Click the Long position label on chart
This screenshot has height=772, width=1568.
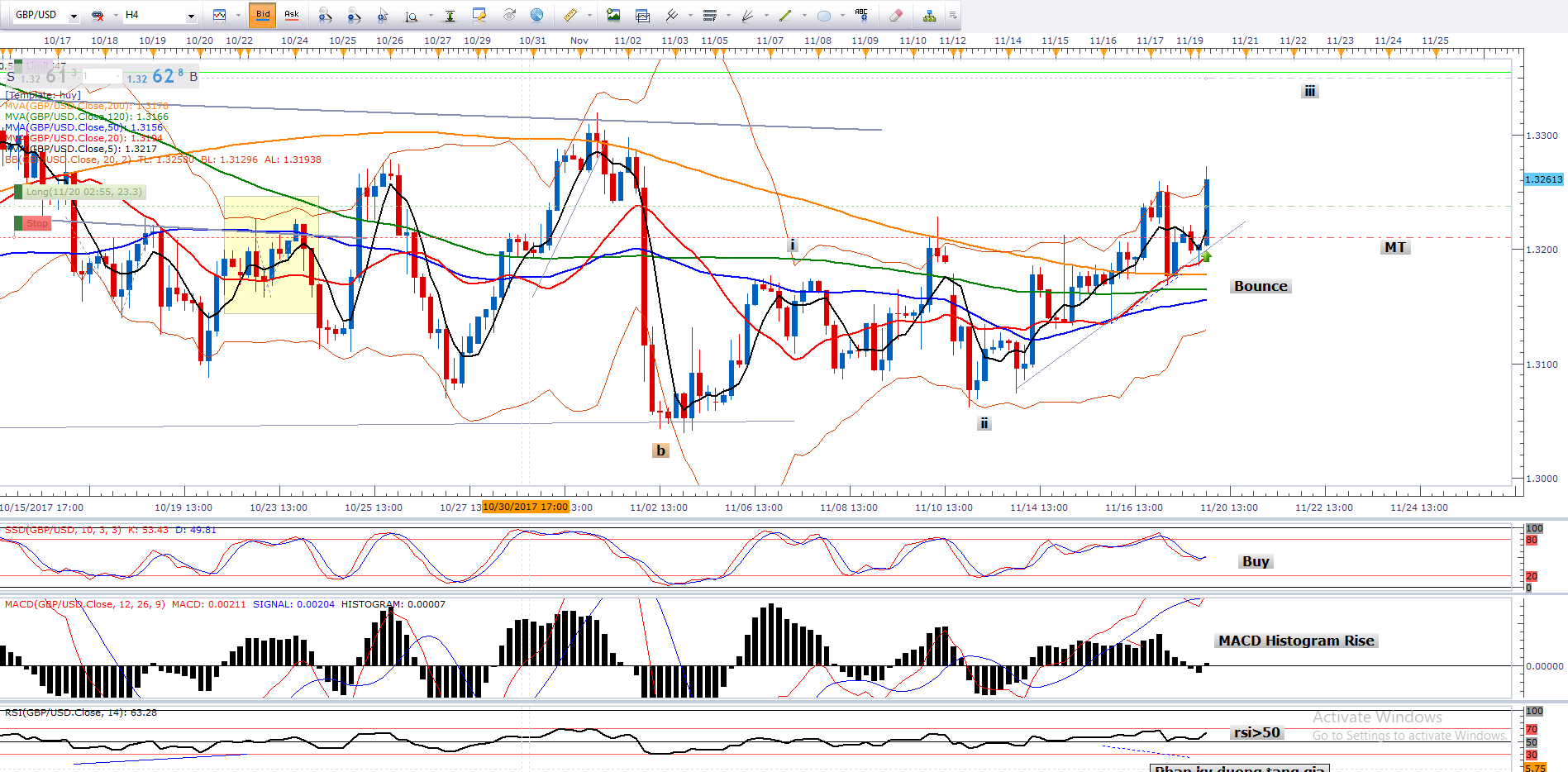click(x=83, y=192)
